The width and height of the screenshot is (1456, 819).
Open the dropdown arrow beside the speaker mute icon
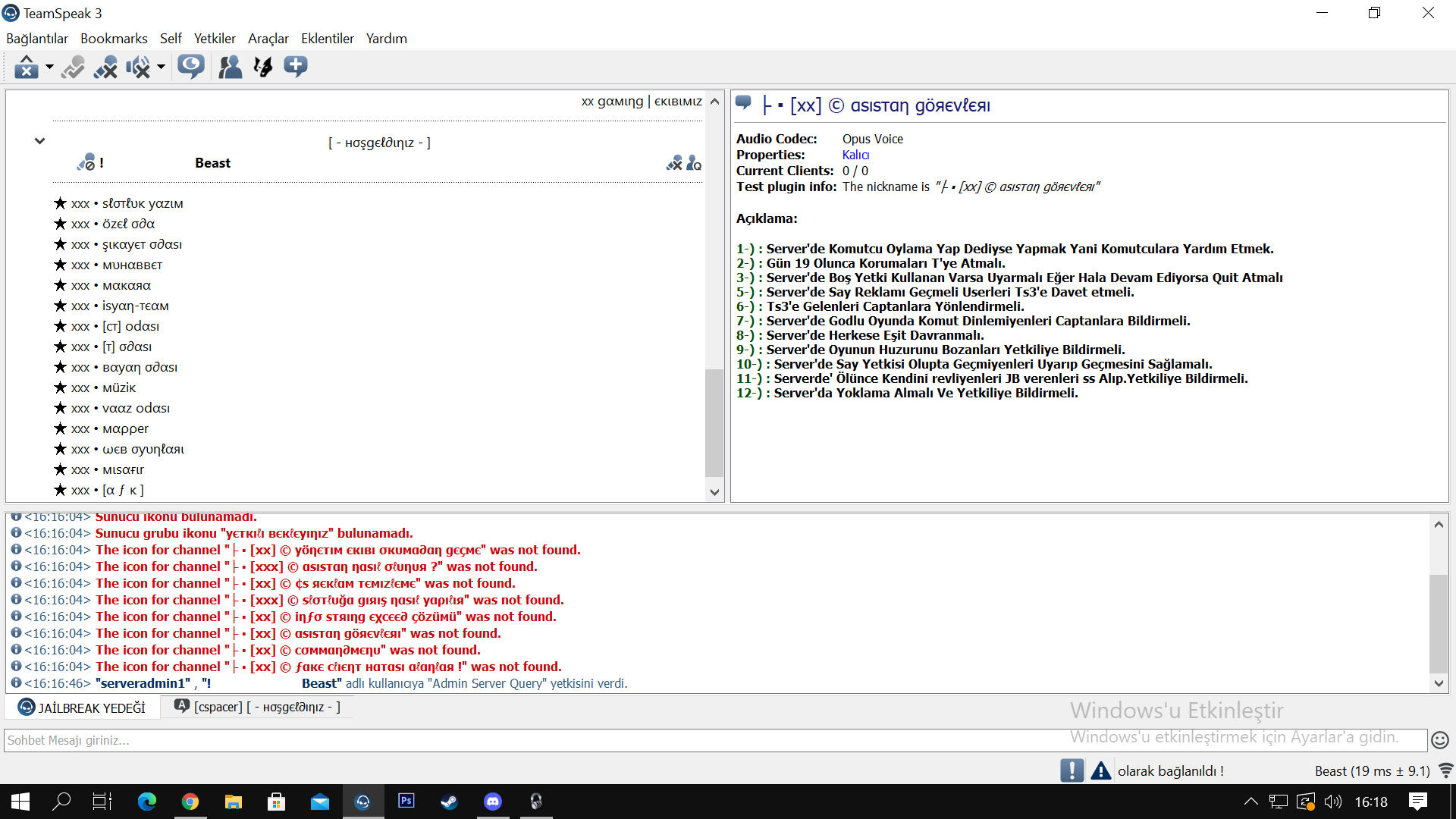coord(161,67)
